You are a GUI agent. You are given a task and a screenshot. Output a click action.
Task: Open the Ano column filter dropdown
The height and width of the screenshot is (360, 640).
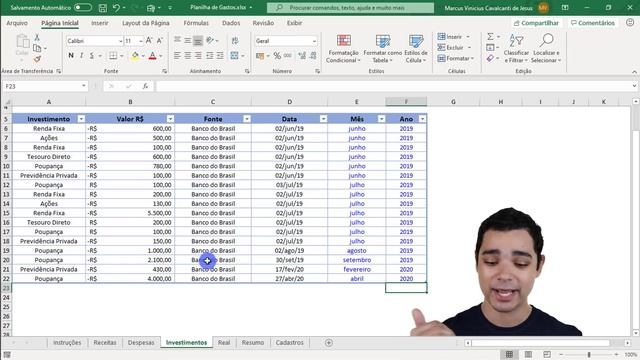tap(422, 119)
